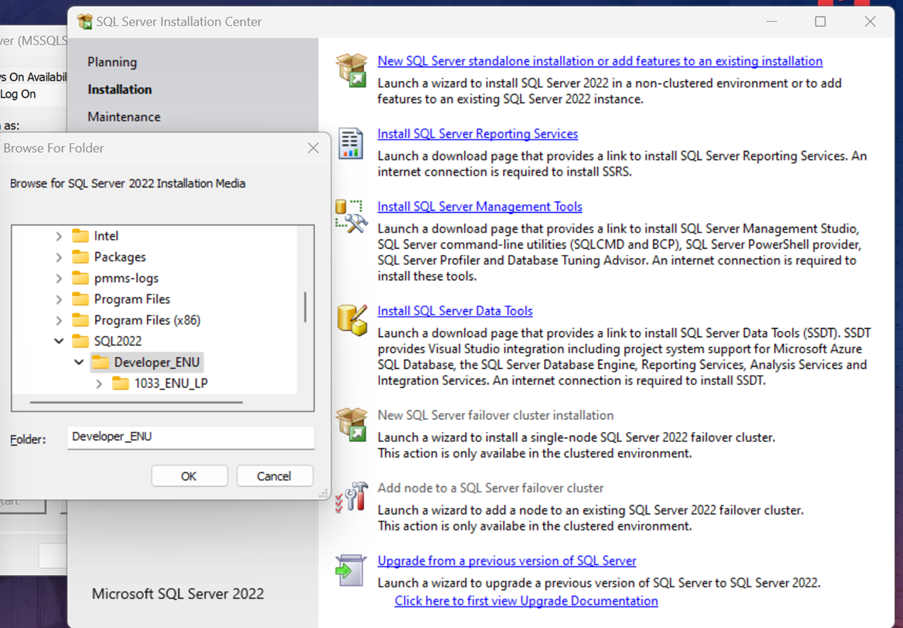Click the SQL Server Installation Center title icon
Viewport: 903px width, 628px height.
pyautogui.click(x=85, y=21)
